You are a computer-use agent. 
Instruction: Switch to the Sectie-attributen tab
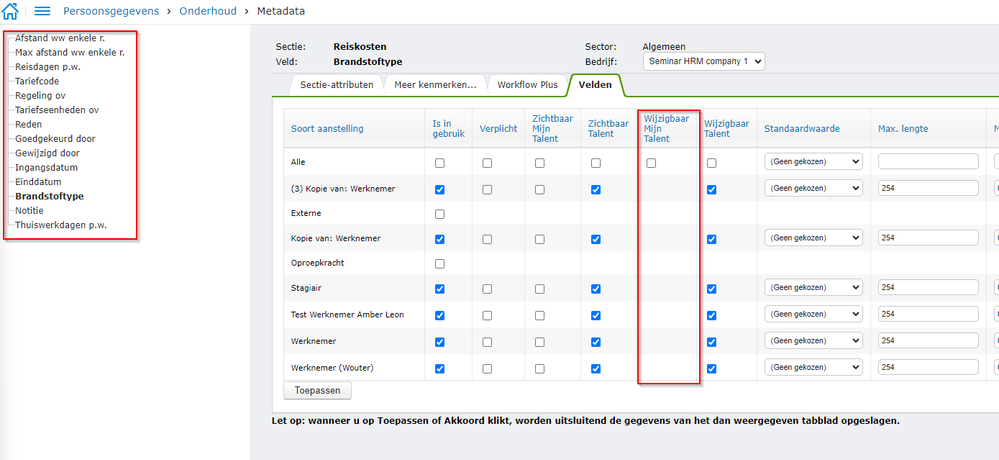click(336, 85)
